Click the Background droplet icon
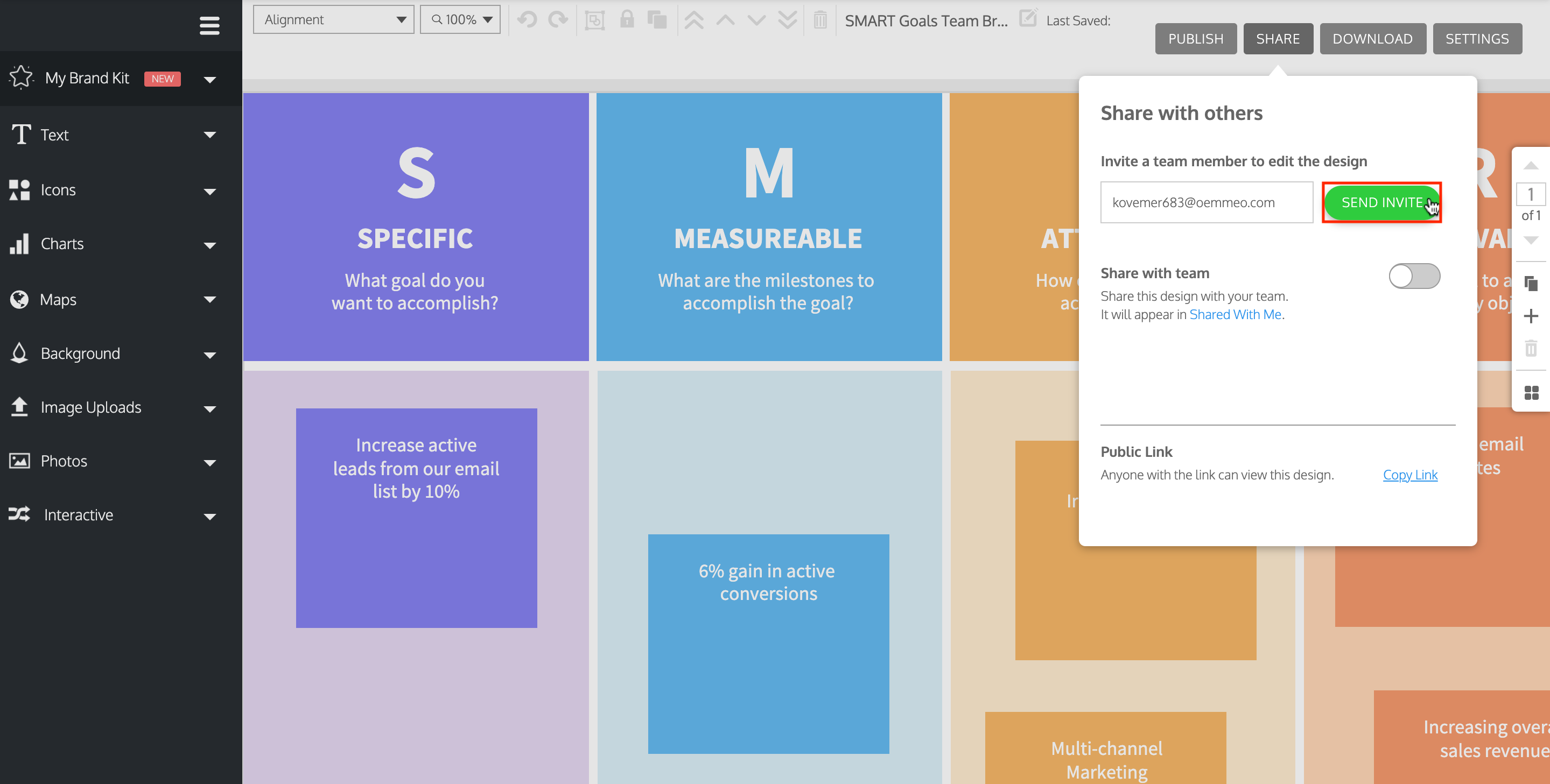 pyautogui.click(x=20, y=353)
